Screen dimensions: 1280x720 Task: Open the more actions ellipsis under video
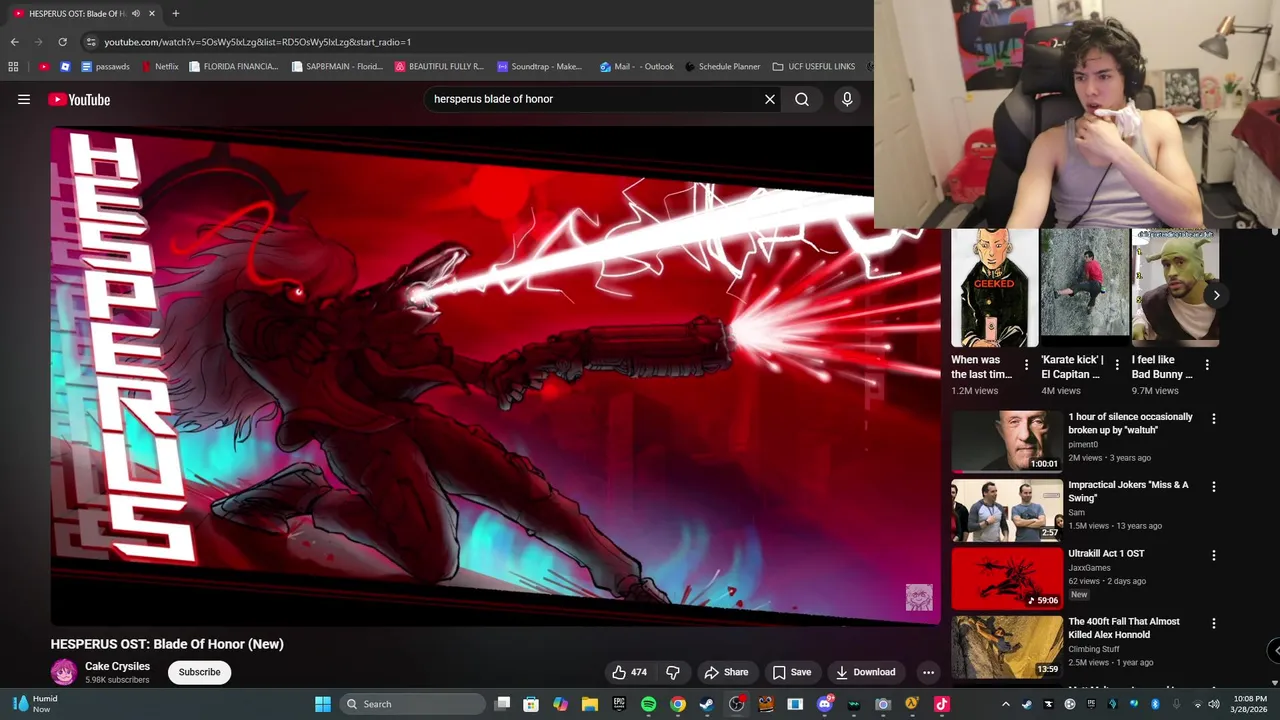pyautogui.click(x=928, y=672)
